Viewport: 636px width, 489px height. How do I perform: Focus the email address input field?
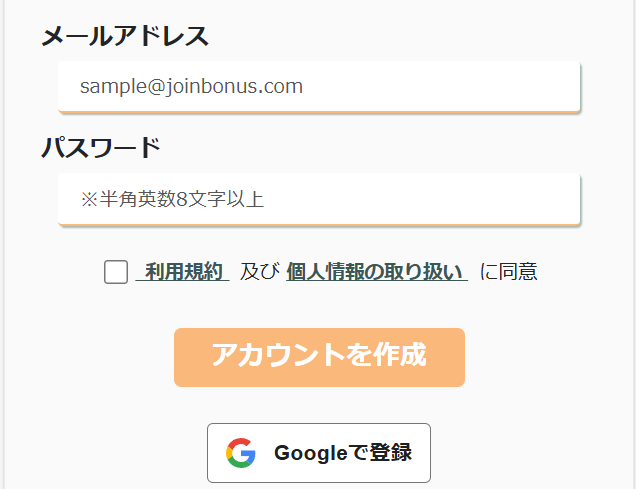[x=319, y=86]
